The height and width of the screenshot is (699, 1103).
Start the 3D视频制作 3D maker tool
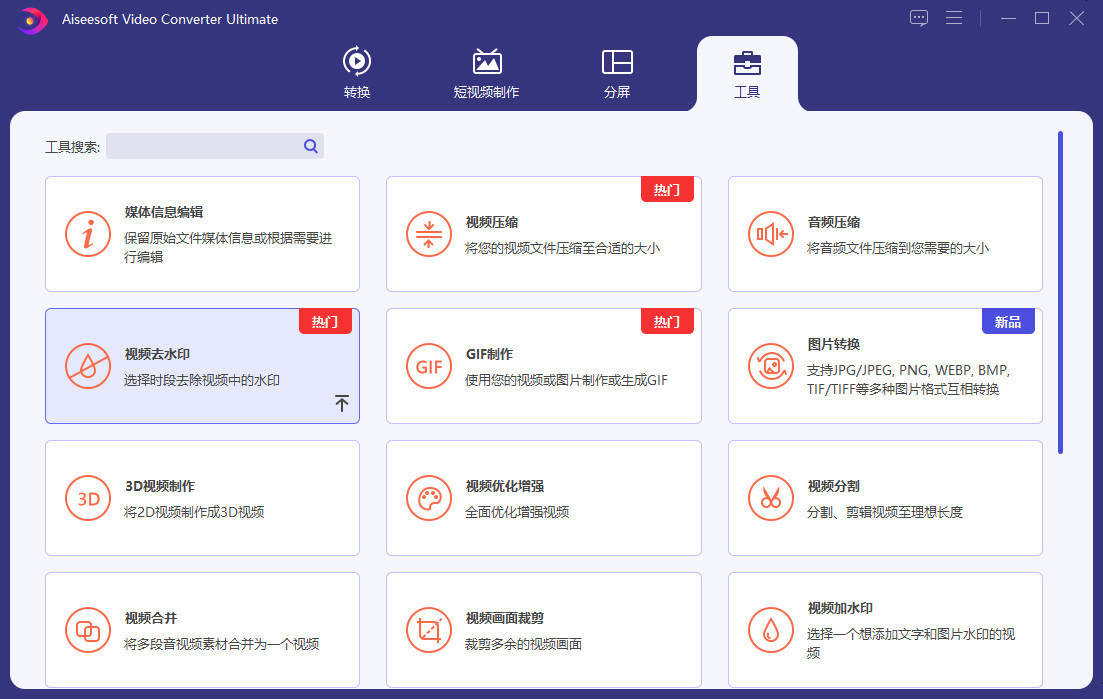200,498
